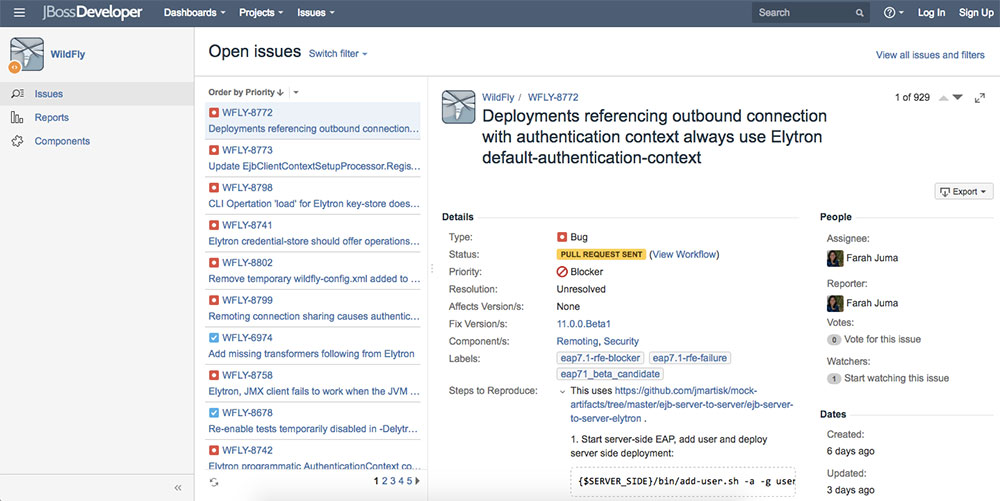
Task: Open the help question mark menu
Action: (x=893, y=13)
